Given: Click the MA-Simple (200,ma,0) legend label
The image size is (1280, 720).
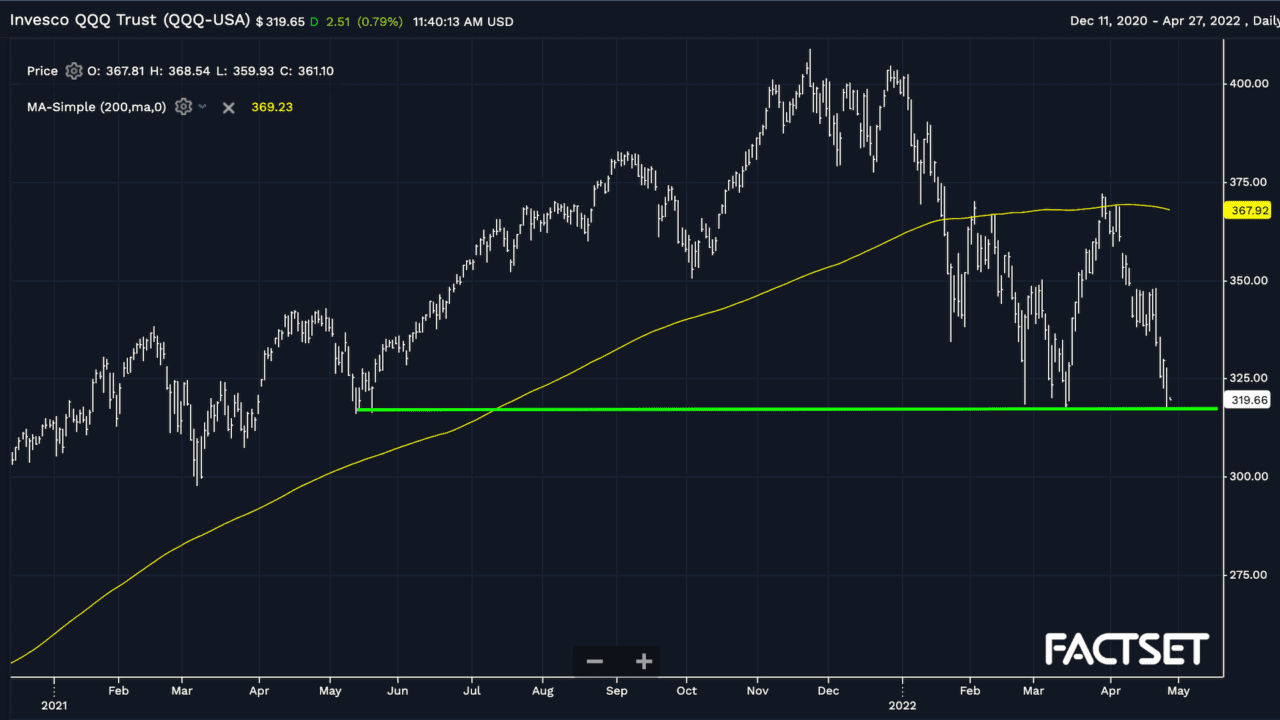Looking at the screenshot, I should click(97, 107).
